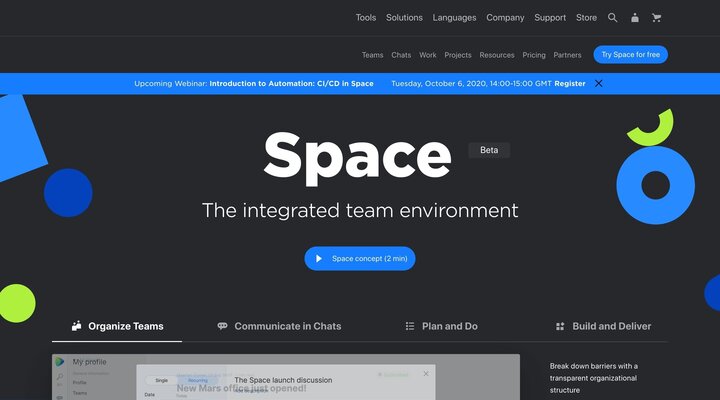Dismiss the webinar banner with X
This screenshot has height=400, width=720.
point(599,83)
